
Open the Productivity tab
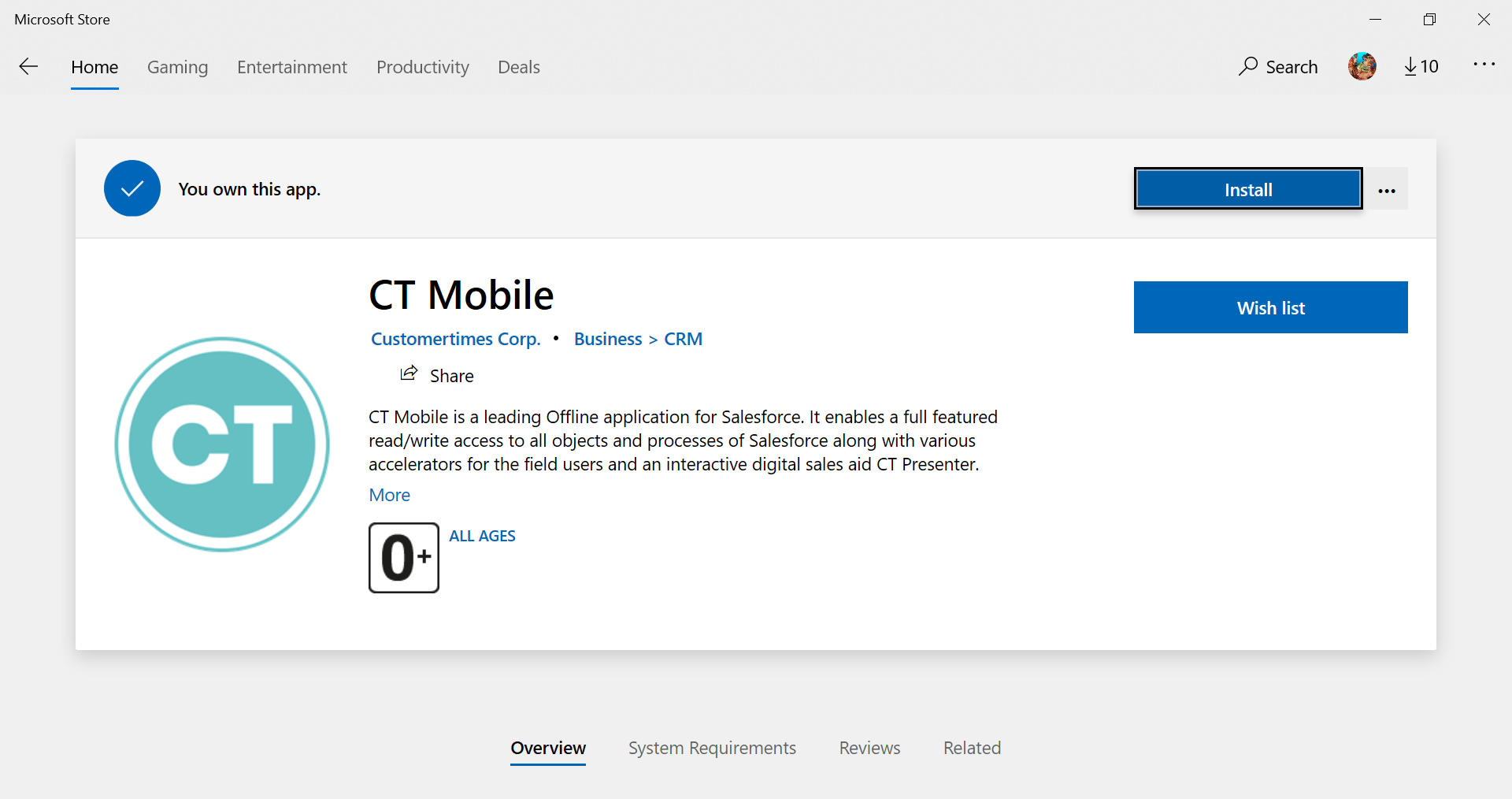(422, 67)
